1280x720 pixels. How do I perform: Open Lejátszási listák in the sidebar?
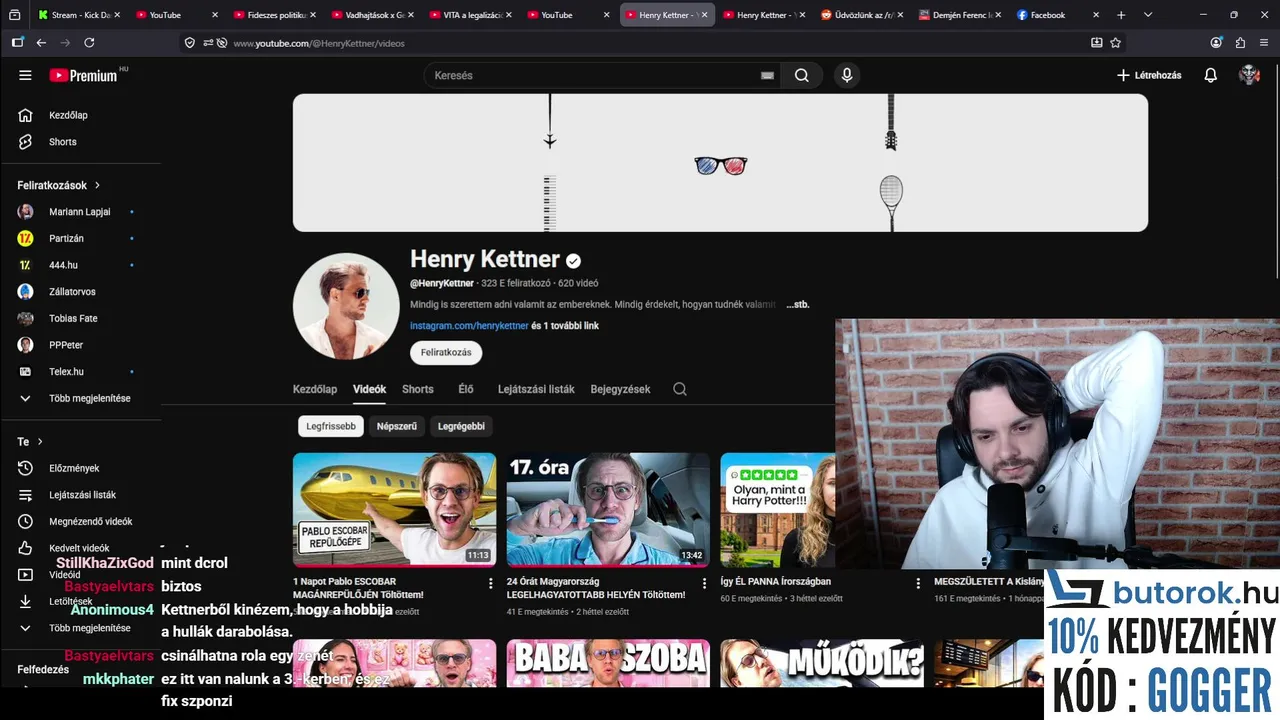click(x=80, y=495)
